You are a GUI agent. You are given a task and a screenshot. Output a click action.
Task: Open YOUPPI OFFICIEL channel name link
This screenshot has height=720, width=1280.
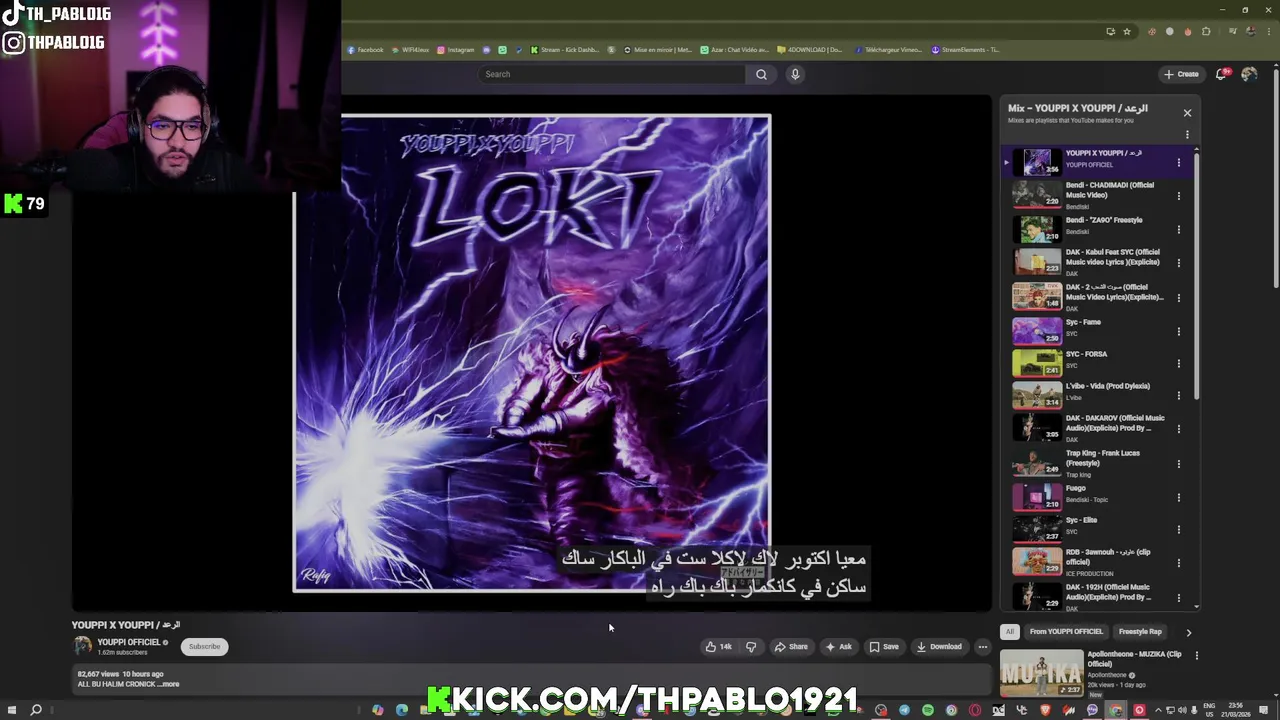coord(129,642)
